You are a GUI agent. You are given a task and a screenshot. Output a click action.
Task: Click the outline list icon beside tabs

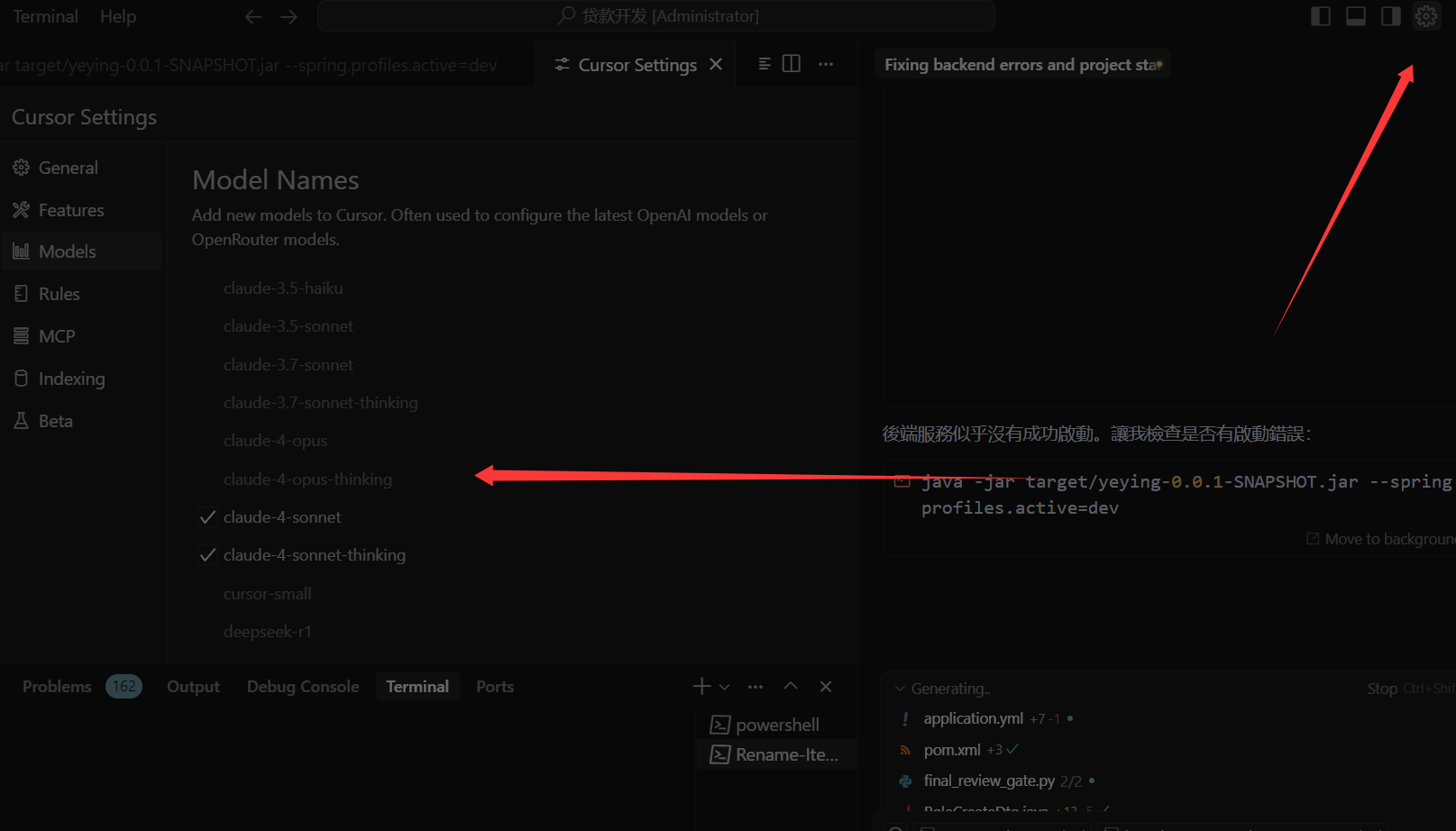pos(764,64)
